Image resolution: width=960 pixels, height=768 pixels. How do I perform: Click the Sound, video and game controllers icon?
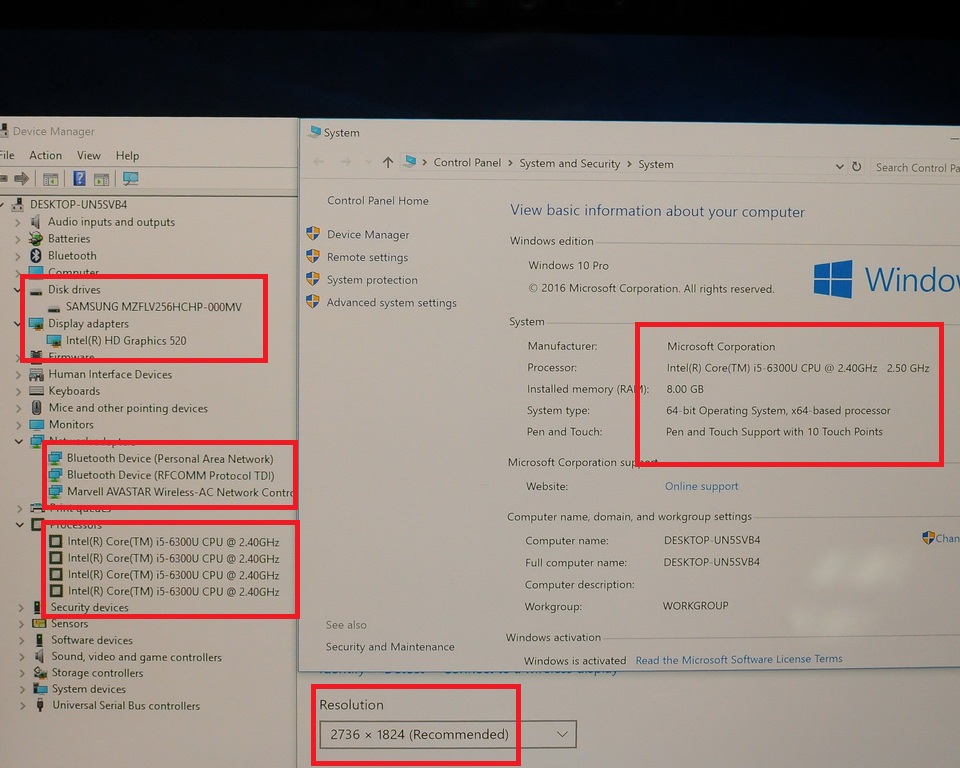(x=39, y=657)
